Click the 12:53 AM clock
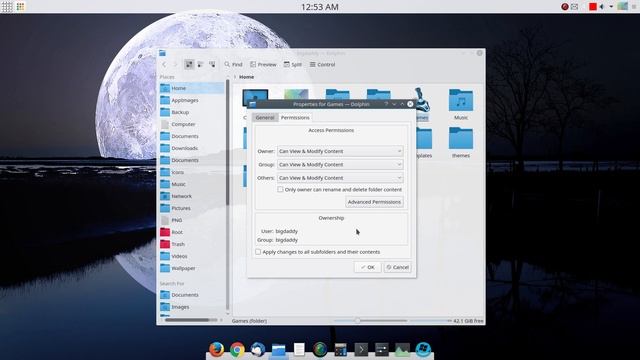This screenshot has height=360, width=640. [x=320, y=7]
